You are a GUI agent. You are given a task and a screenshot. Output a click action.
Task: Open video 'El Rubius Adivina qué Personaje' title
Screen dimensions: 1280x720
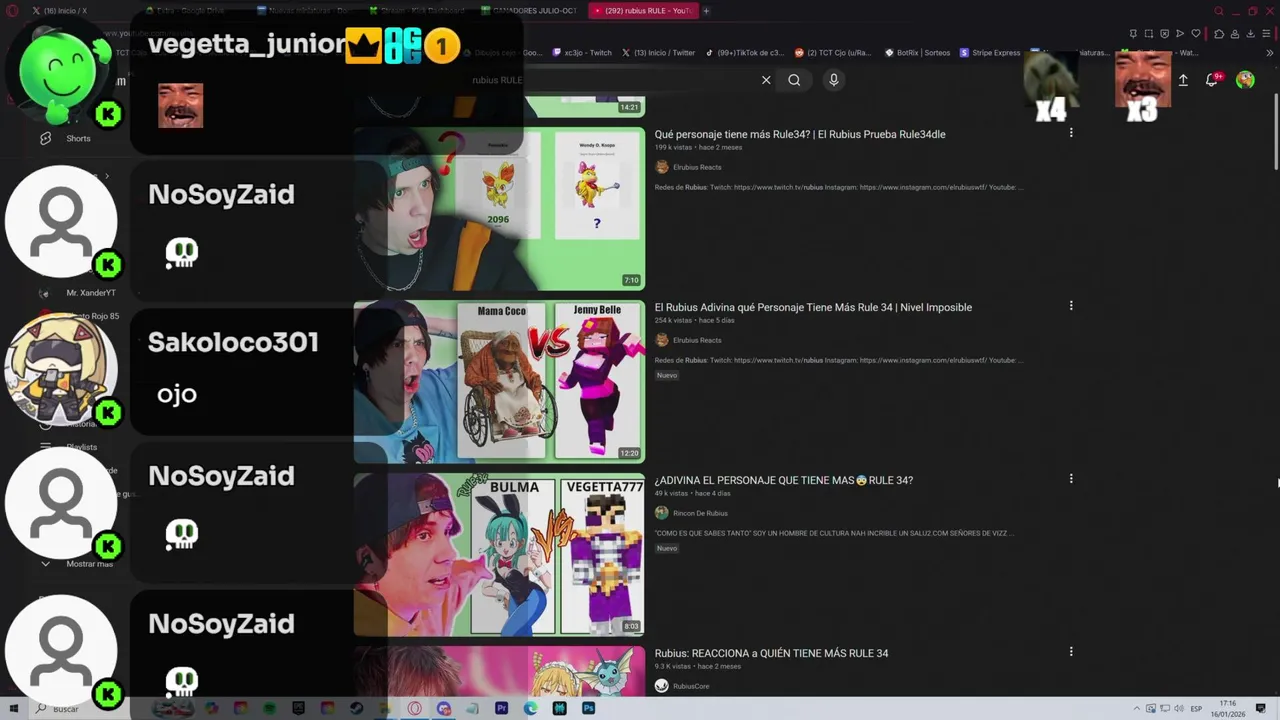pyautogui.click(x=813, y=307)
